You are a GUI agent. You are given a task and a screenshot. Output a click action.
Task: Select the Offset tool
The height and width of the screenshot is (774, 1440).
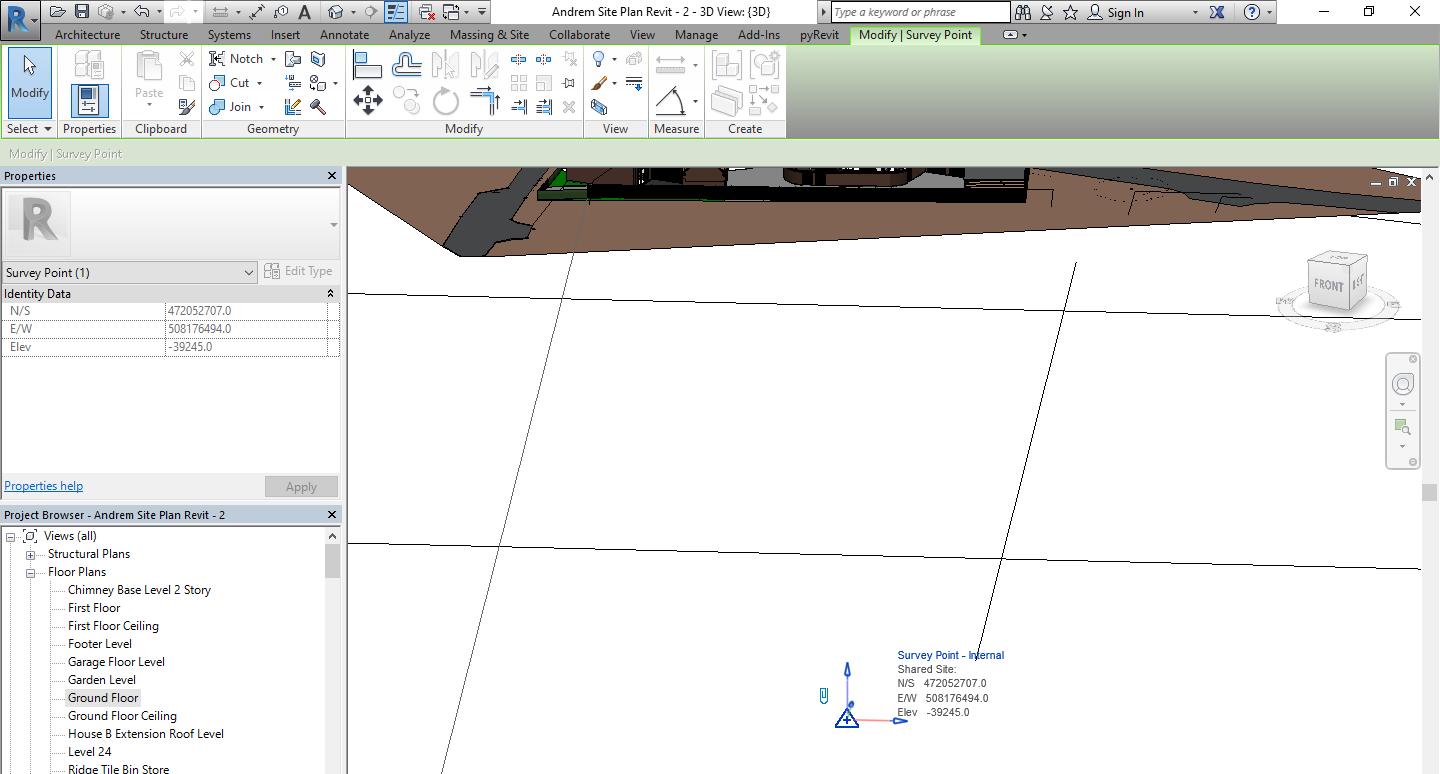point(407,65)
